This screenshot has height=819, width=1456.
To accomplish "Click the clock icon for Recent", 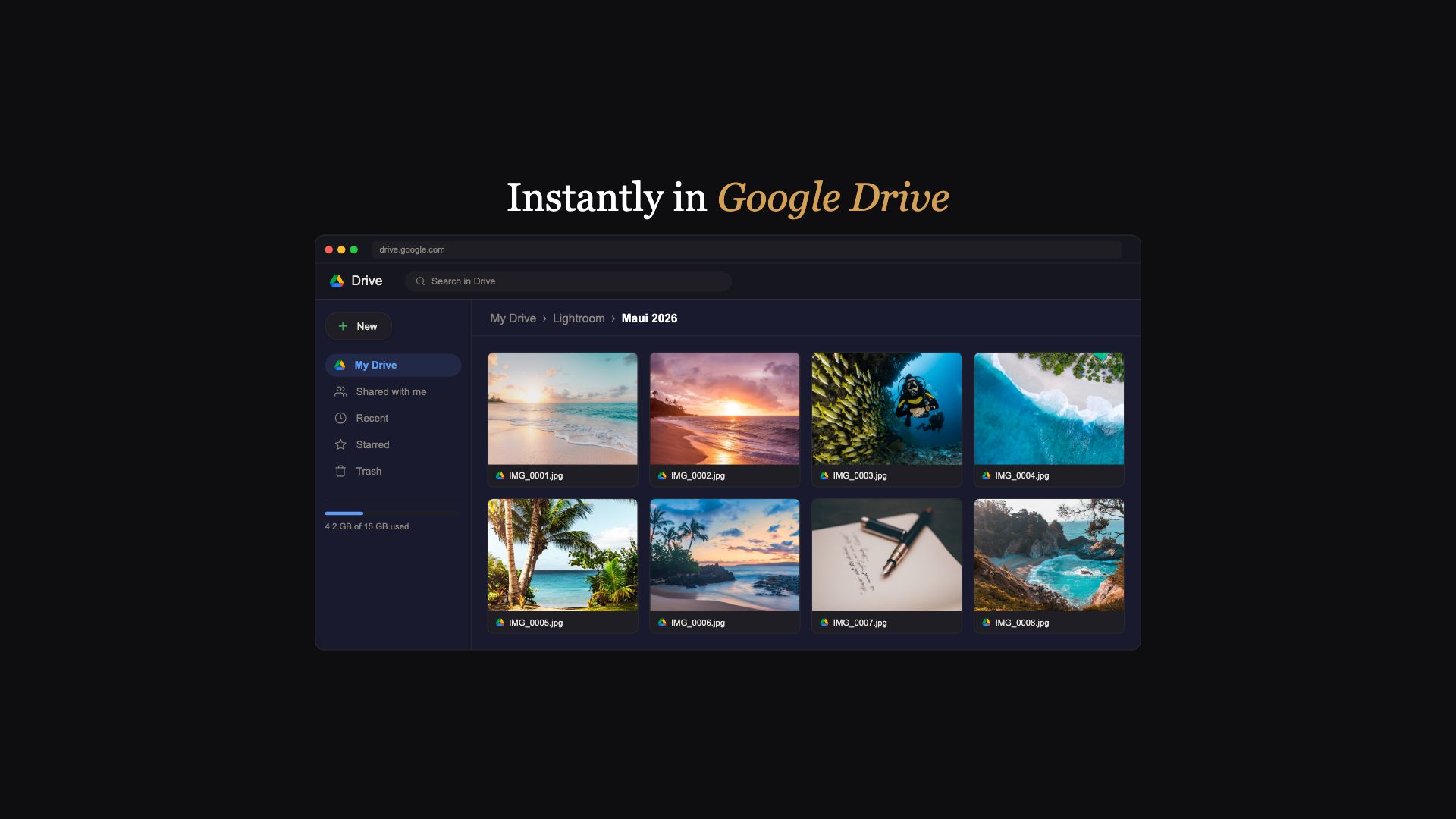I will [x=340, y=418].
